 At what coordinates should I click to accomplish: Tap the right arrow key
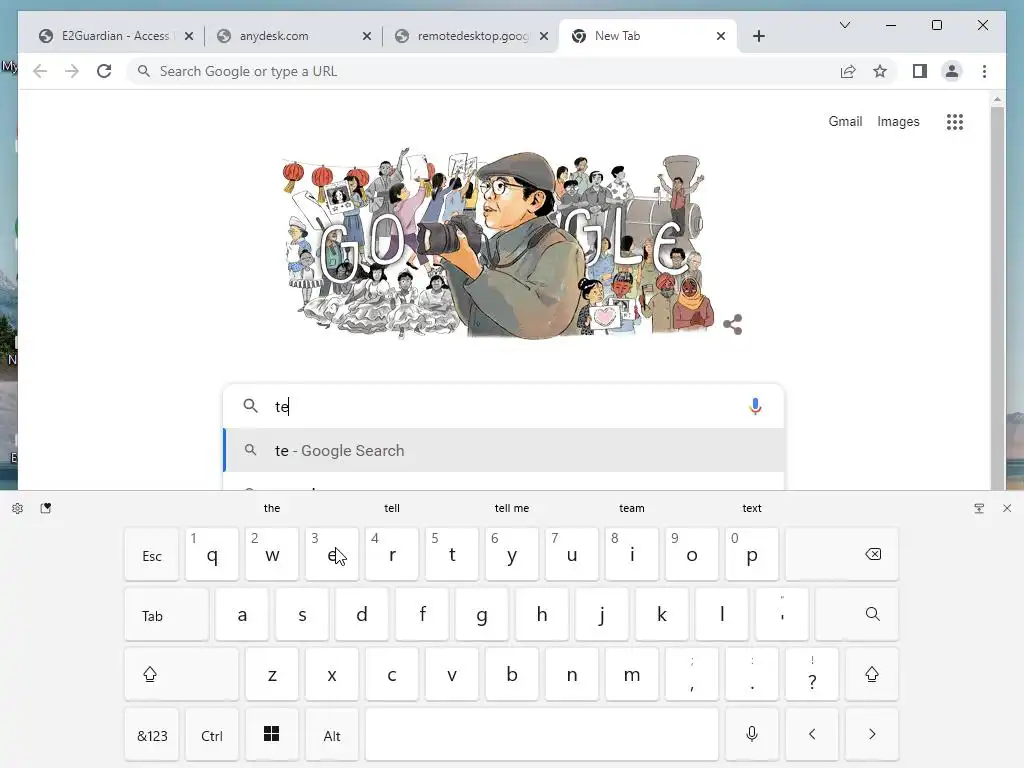point(872,734)
